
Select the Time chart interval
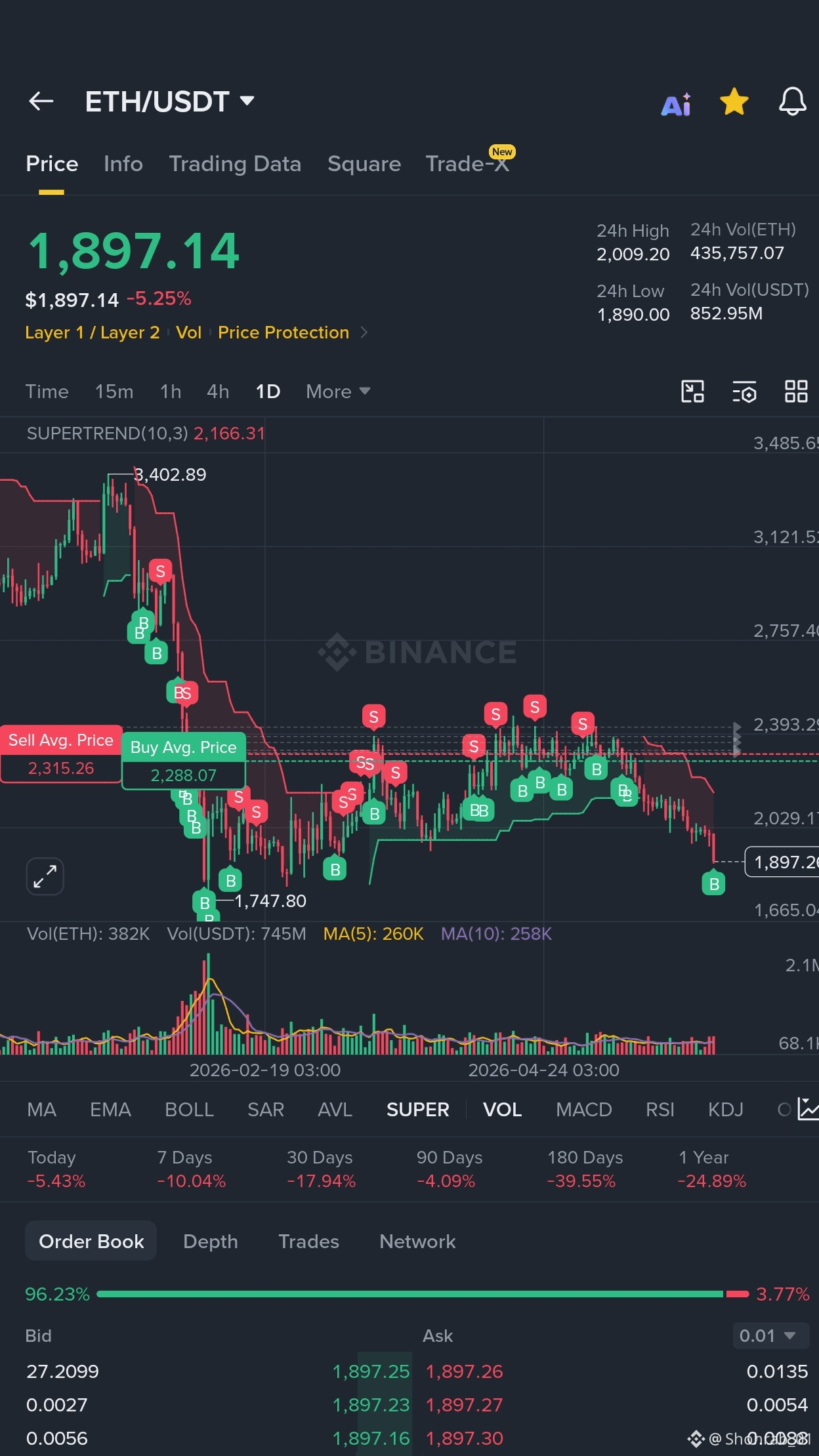point(47,392)
